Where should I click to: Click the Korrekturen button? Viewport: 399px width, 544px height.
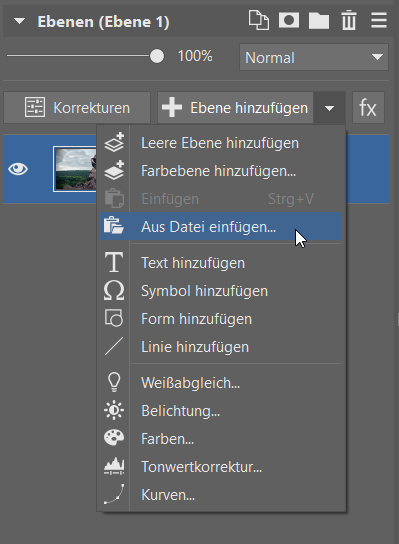coord(77,108)
